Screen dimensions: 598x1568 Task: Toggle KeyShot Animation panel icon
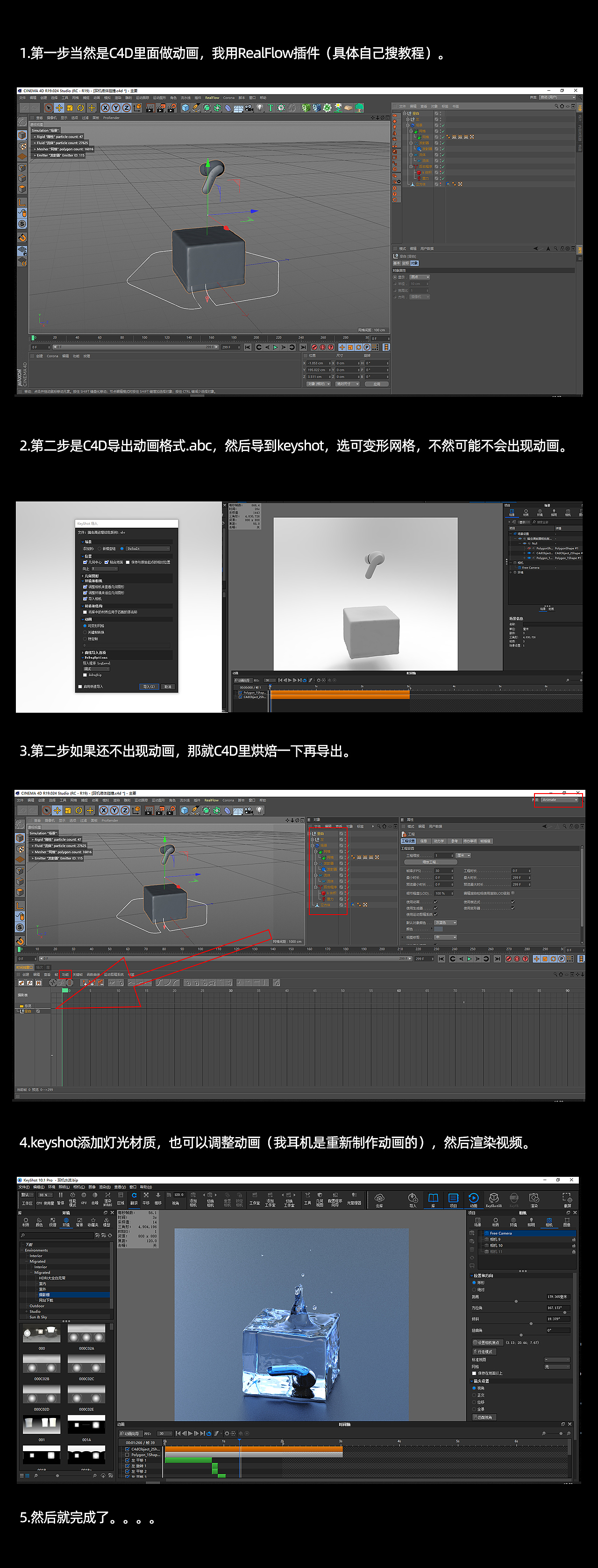(x=473, y=1200)
